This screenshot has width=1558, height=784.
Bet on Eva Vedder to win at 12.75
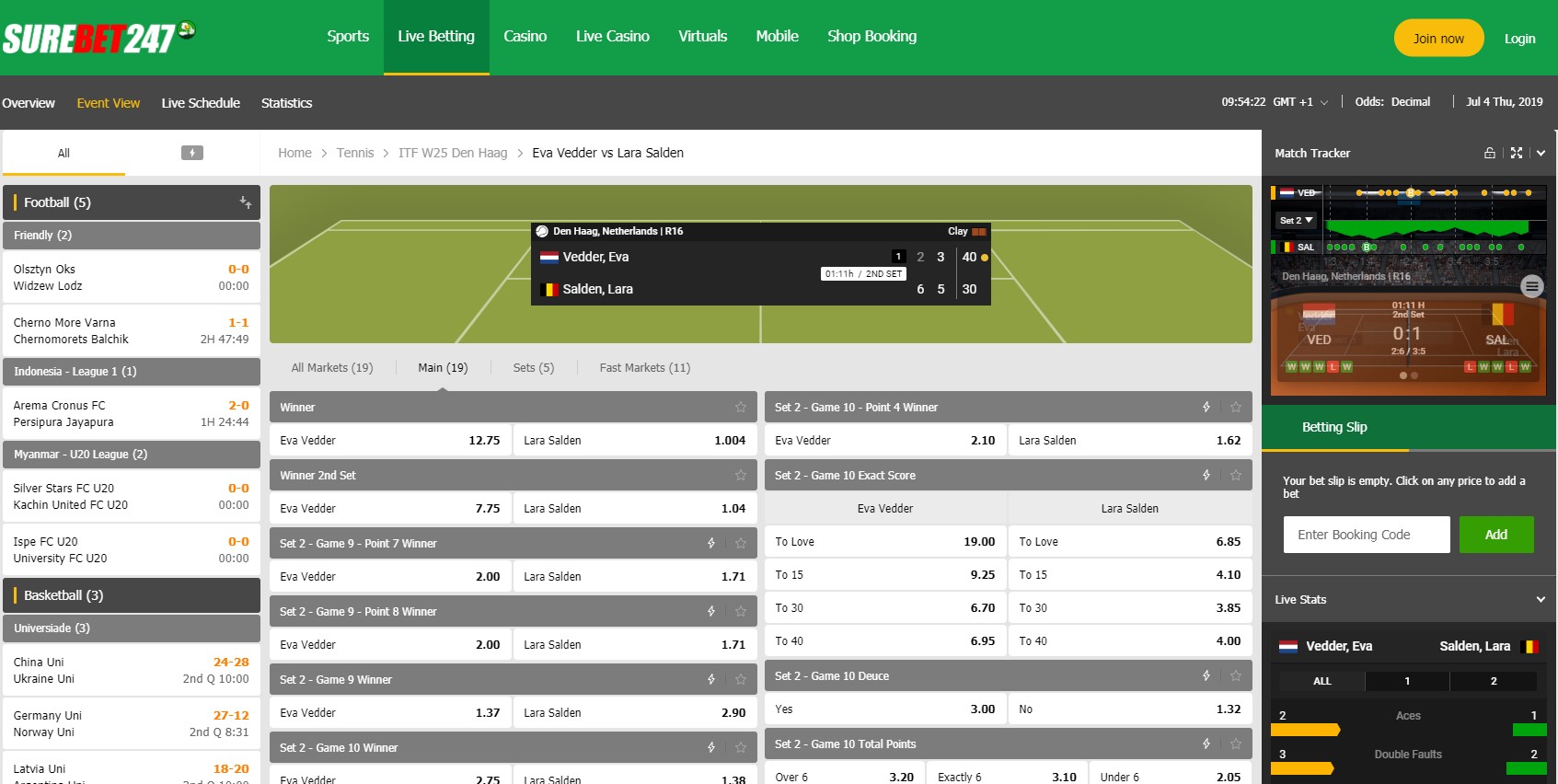coord(390,441)
